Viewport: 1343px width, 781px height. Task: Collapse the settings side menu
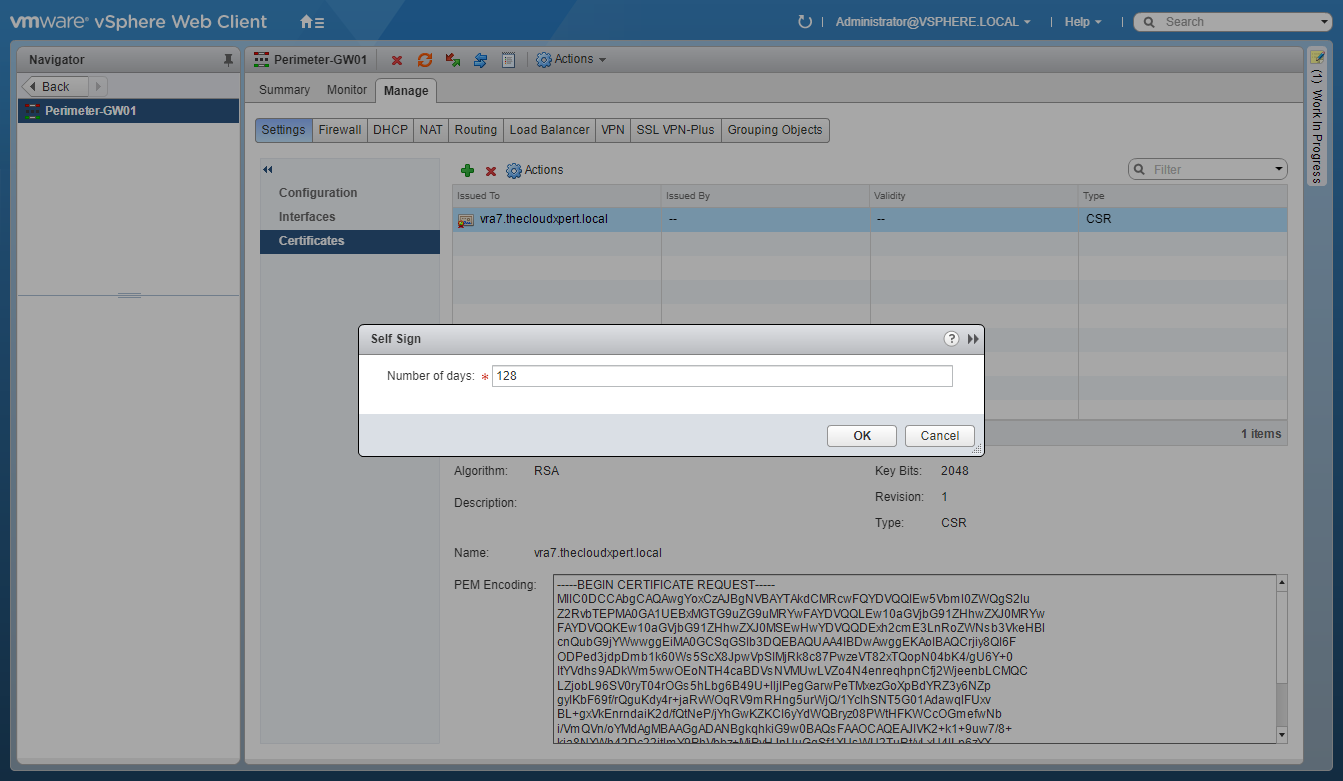click(268, 170)
